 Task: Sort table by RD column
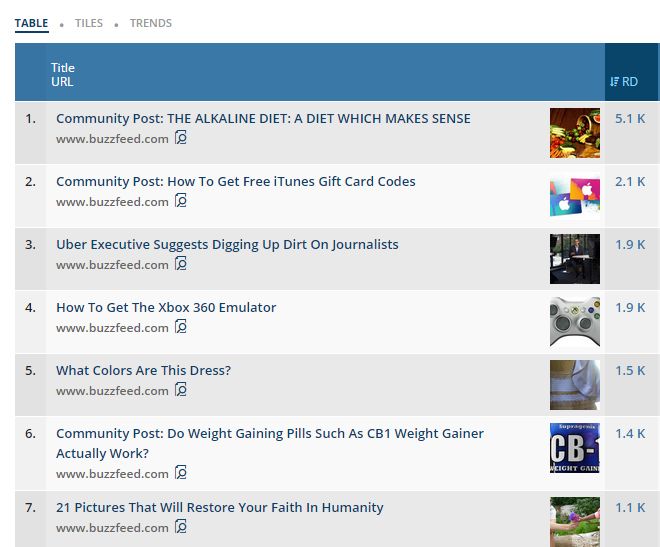click(624, 82)
